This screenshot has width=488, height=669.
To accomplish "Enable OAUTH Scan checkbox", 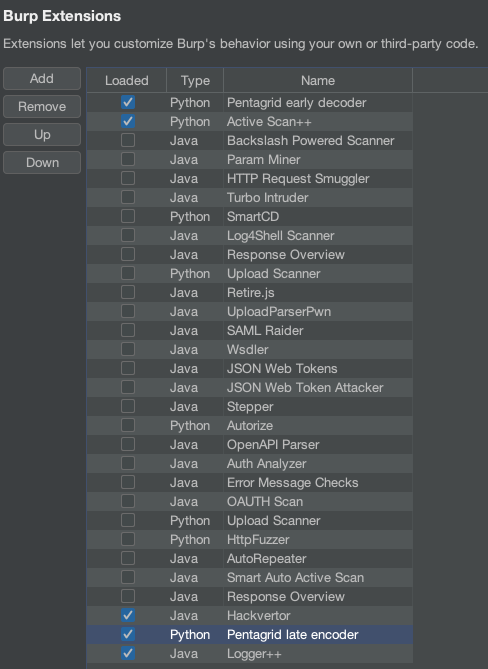I will [x=128, y=501].
